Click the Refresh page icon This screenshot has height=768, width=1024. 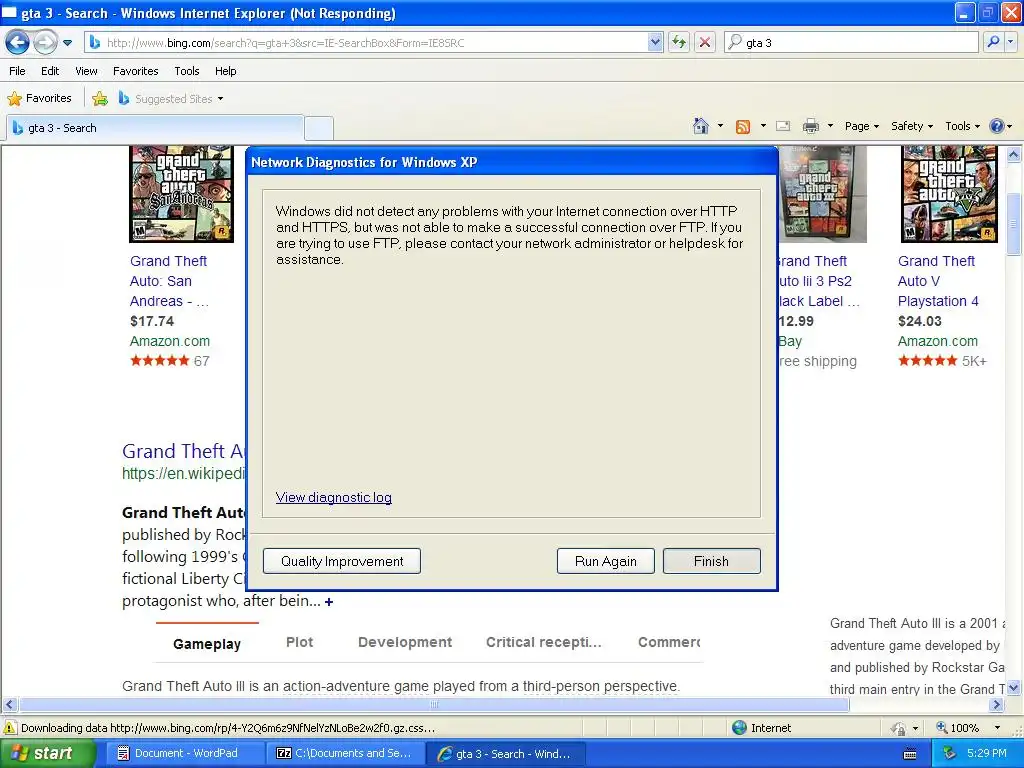(x=679, y=43)
